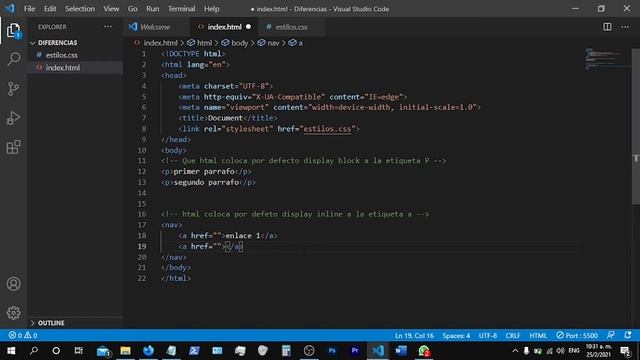Open the Manage gear icon
The width and height of the screenshot is (640, 360).
click(13, 313)
